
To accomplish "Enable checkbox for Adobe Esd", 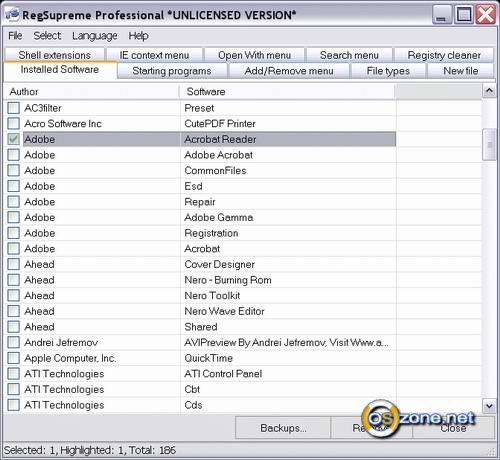I will pos(14,186).
